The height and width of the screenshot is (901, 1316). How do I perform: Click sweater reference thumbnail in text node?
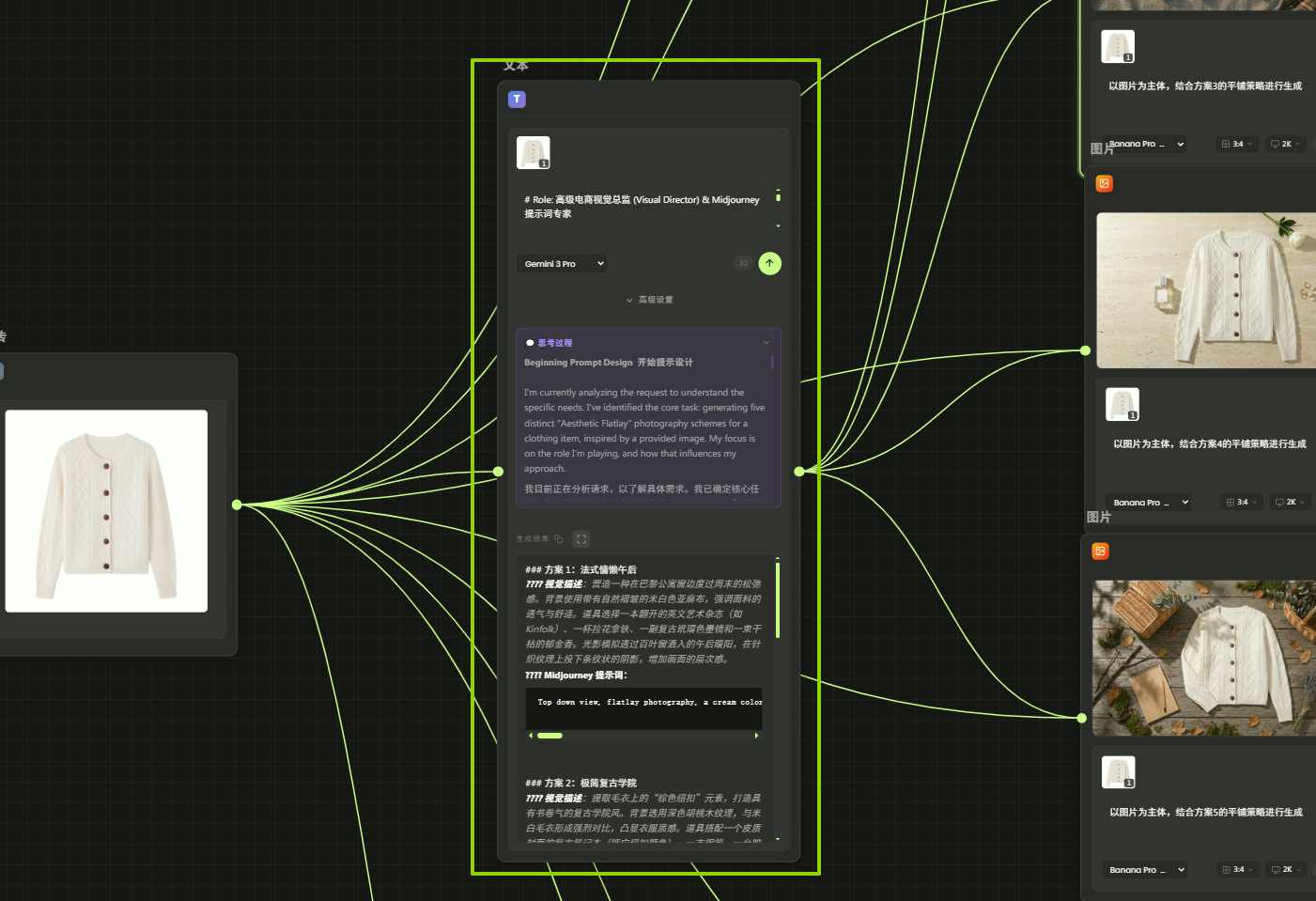tap(534, 153)
